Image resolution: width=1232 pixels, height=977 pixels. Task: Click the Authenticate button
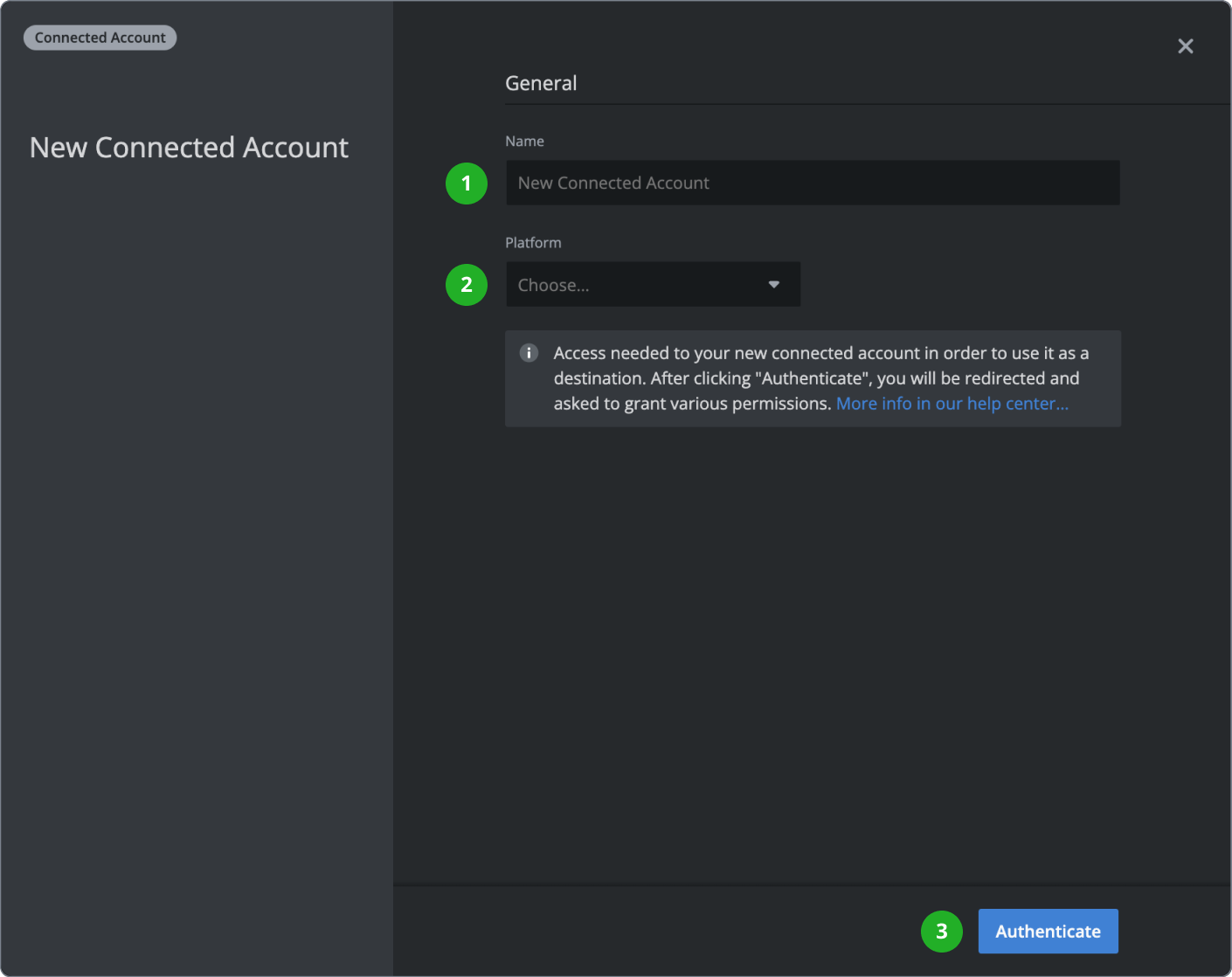click(1048, 931)
